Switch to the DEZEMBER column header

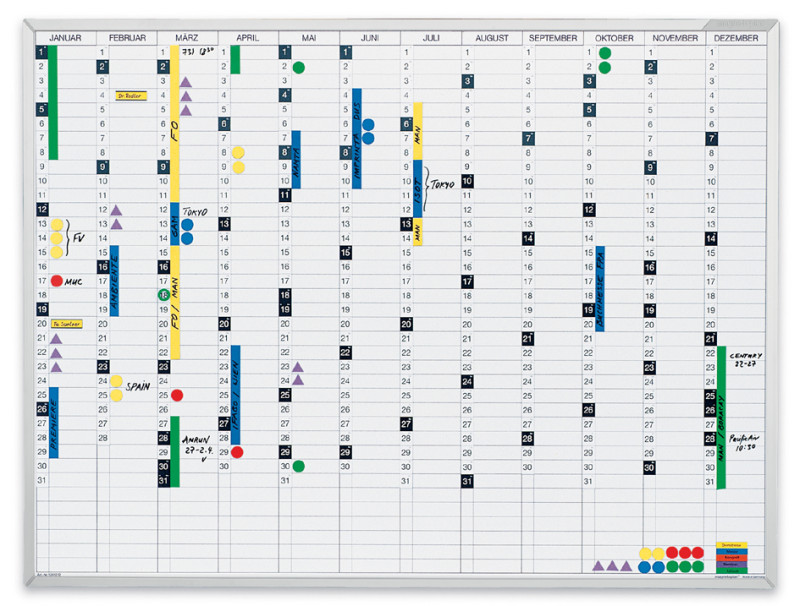click(737, 38)
